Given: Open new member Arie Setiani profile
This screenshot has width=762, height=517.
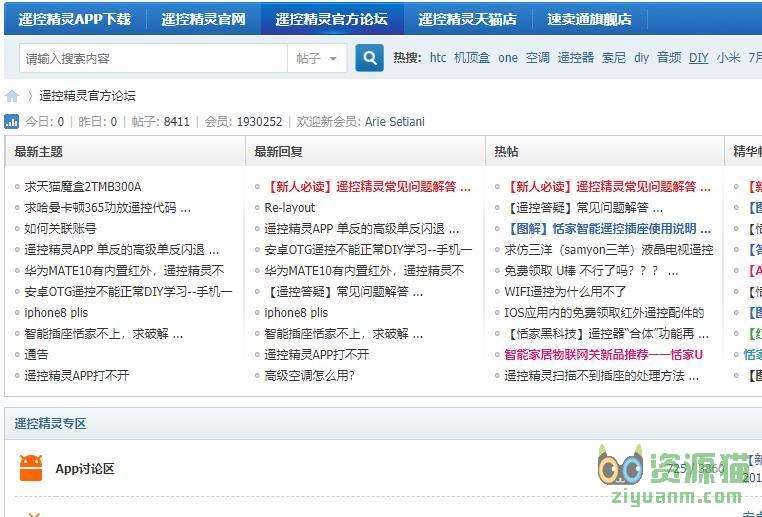Looking at the screenshot, I should tap(395, 121).
